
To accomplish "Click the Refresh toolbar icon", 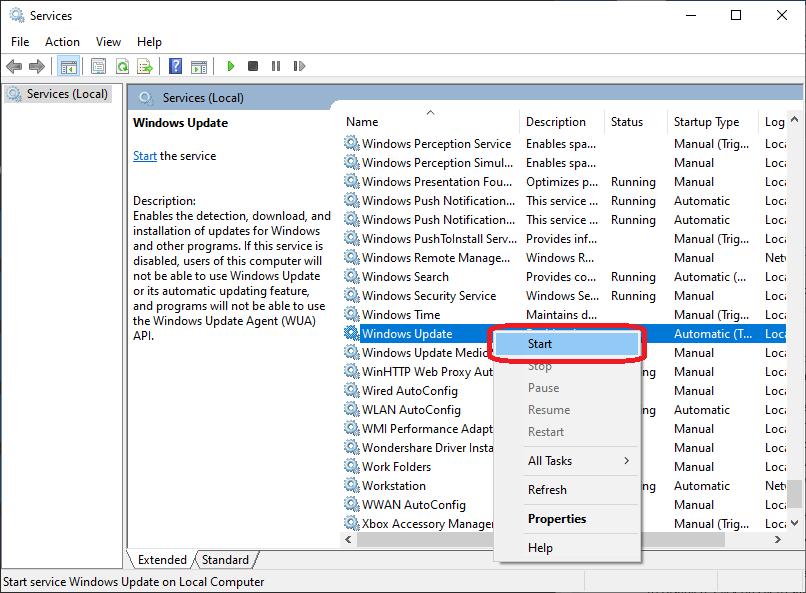I will [x=122, y=66].
